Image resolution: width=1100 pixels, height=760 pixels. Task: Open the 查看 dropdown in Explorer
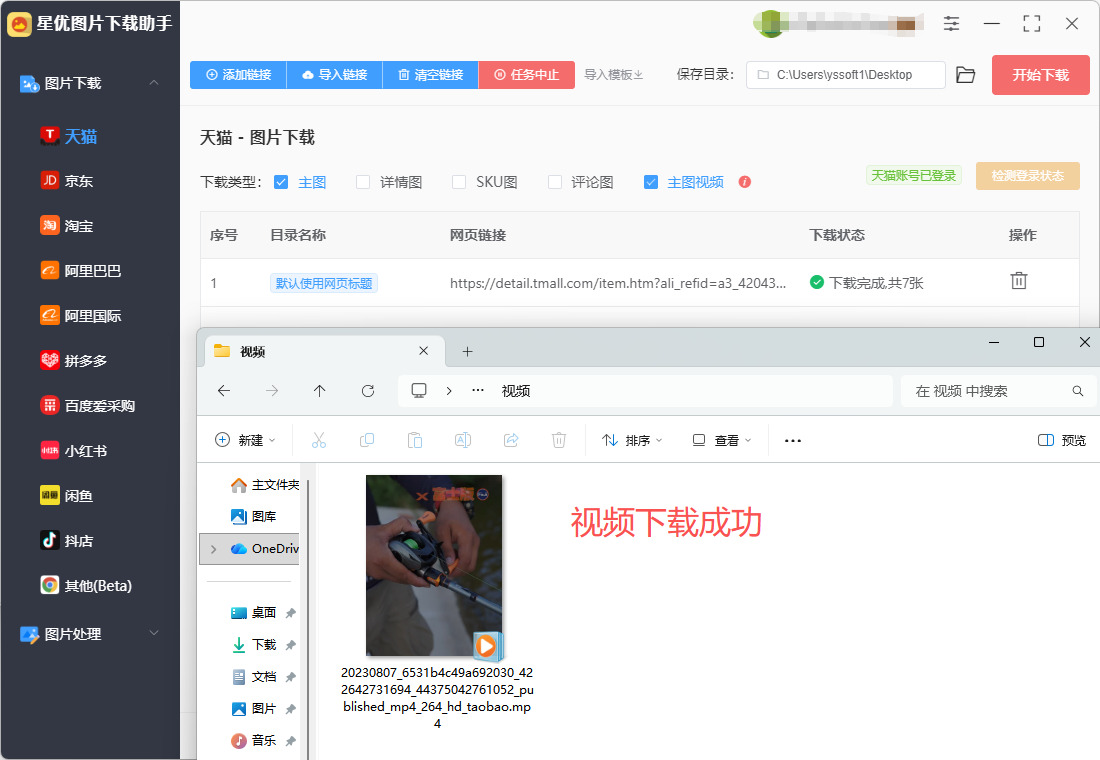click(x=722, y=440)
